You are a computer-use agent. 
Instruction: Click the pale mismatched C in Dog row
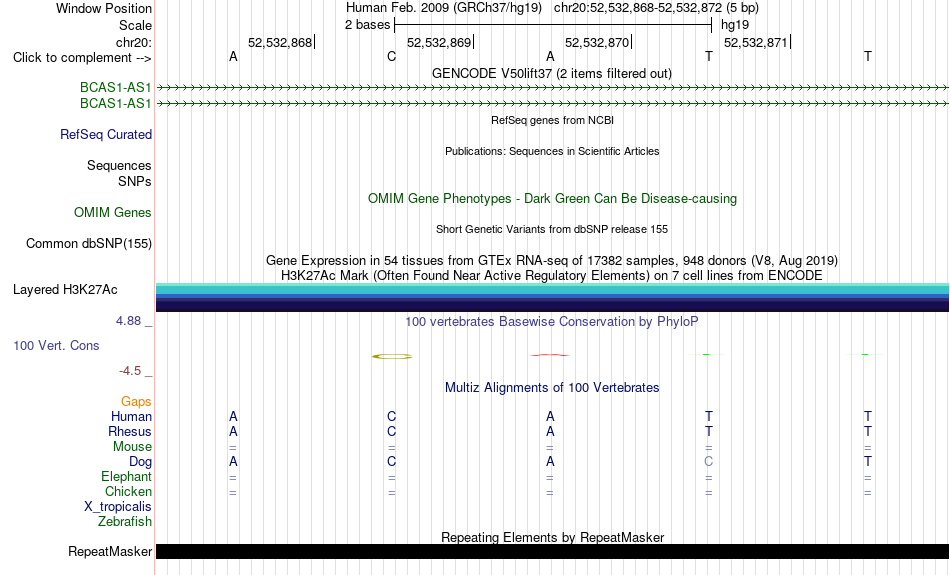[x=708, y=461]
